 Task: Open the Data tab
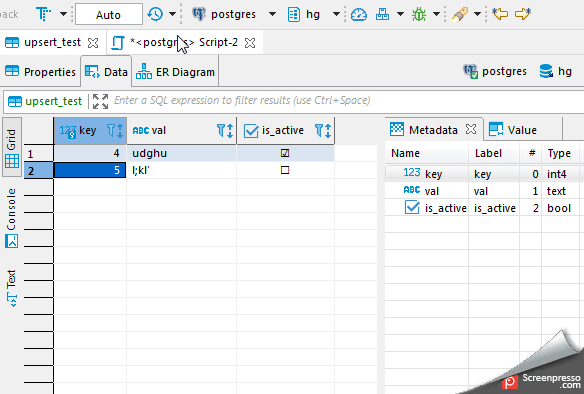(106, 72)
